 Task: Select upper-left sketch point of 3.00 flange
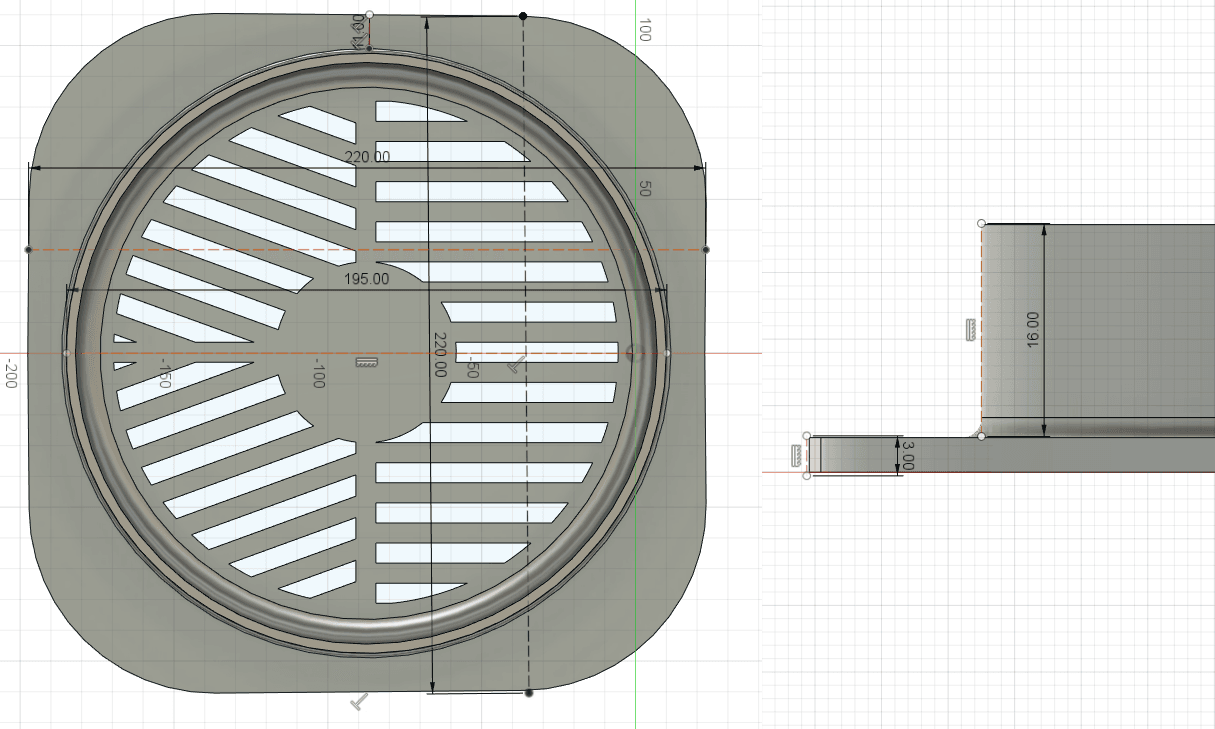(808, 437)
